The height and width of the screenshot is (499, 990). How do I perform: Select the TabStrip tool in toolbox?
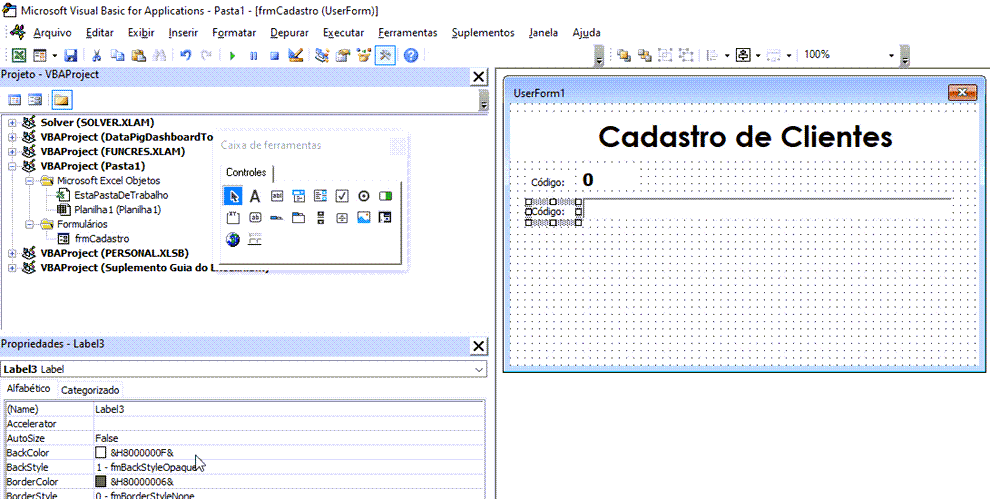click(277, 218)
